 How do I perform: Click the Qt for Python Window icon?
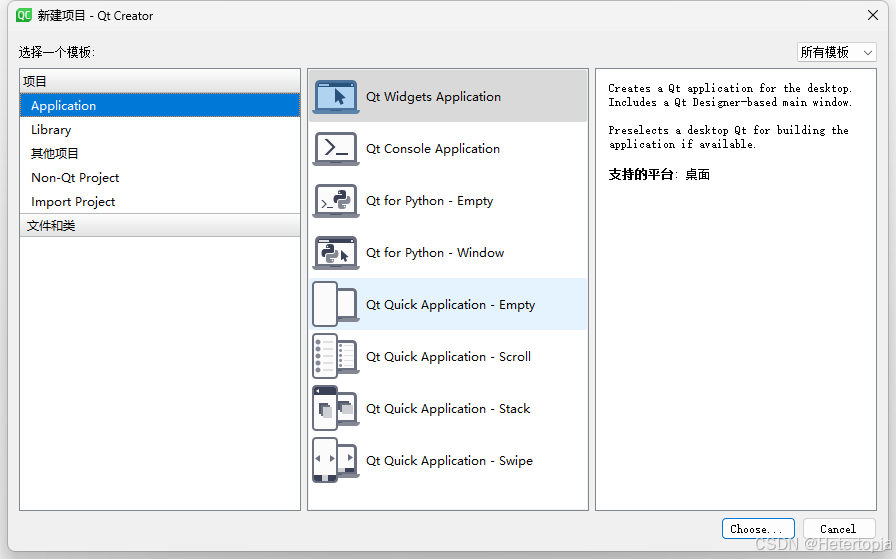click(336, 253)
